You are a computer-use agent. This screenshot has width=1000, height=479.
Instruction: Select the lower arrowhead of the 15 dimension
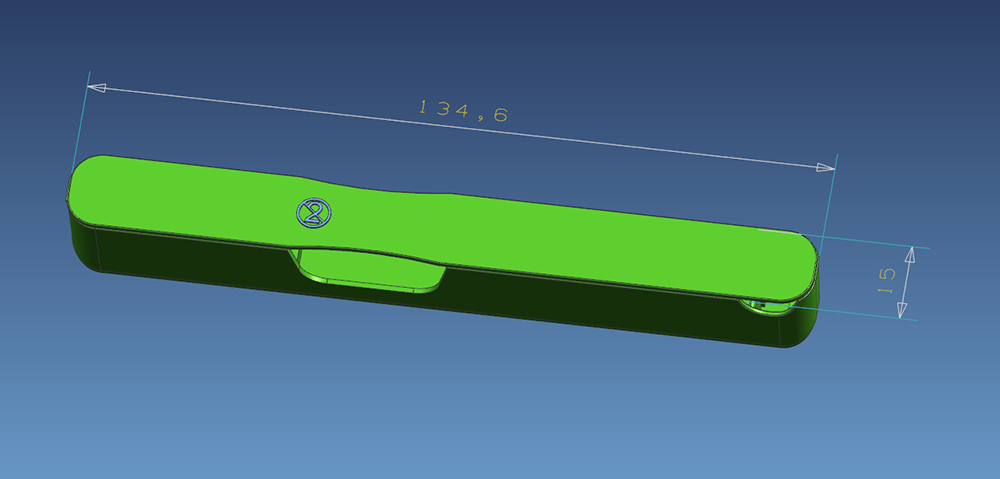tap(904, 310)
